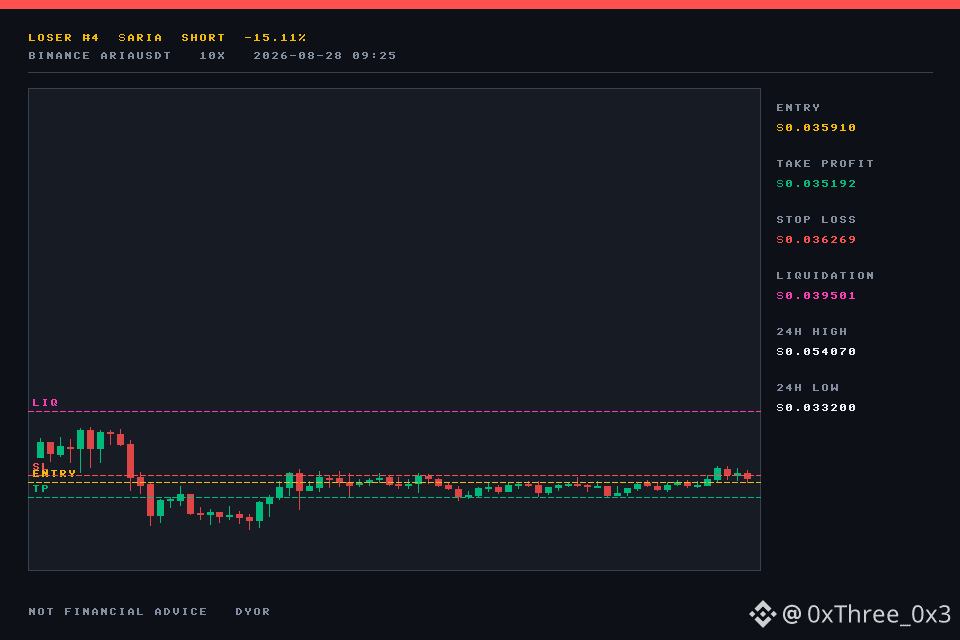Click the 24H high value $0.054070
The width and height of the screenshot is (960, 640).
(816, 352)
